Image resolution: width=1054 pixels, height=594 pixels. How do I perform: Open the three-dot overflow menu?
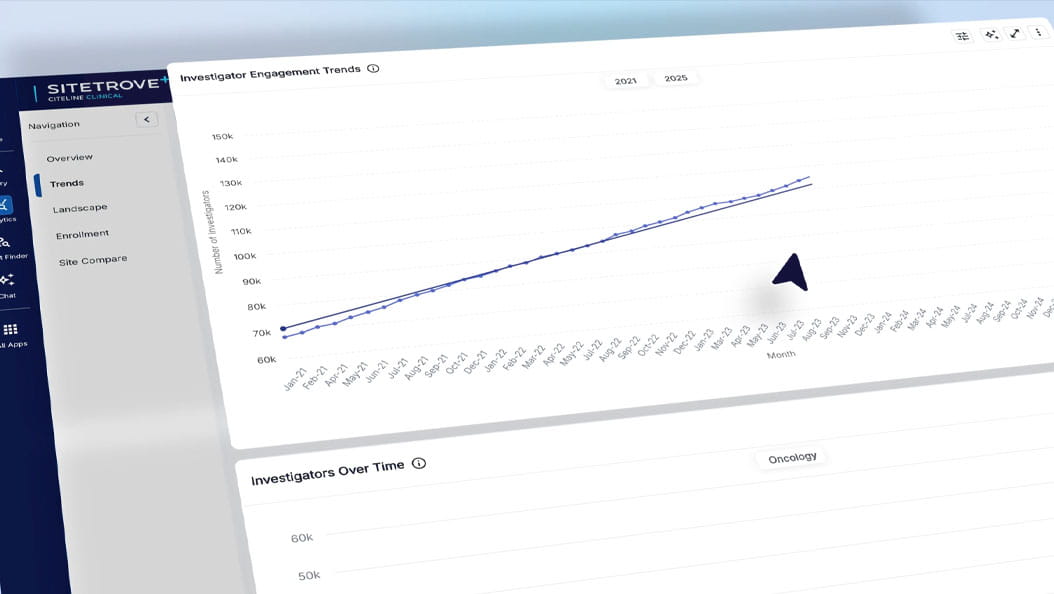pyautogui.click(x=1039, y=30)
